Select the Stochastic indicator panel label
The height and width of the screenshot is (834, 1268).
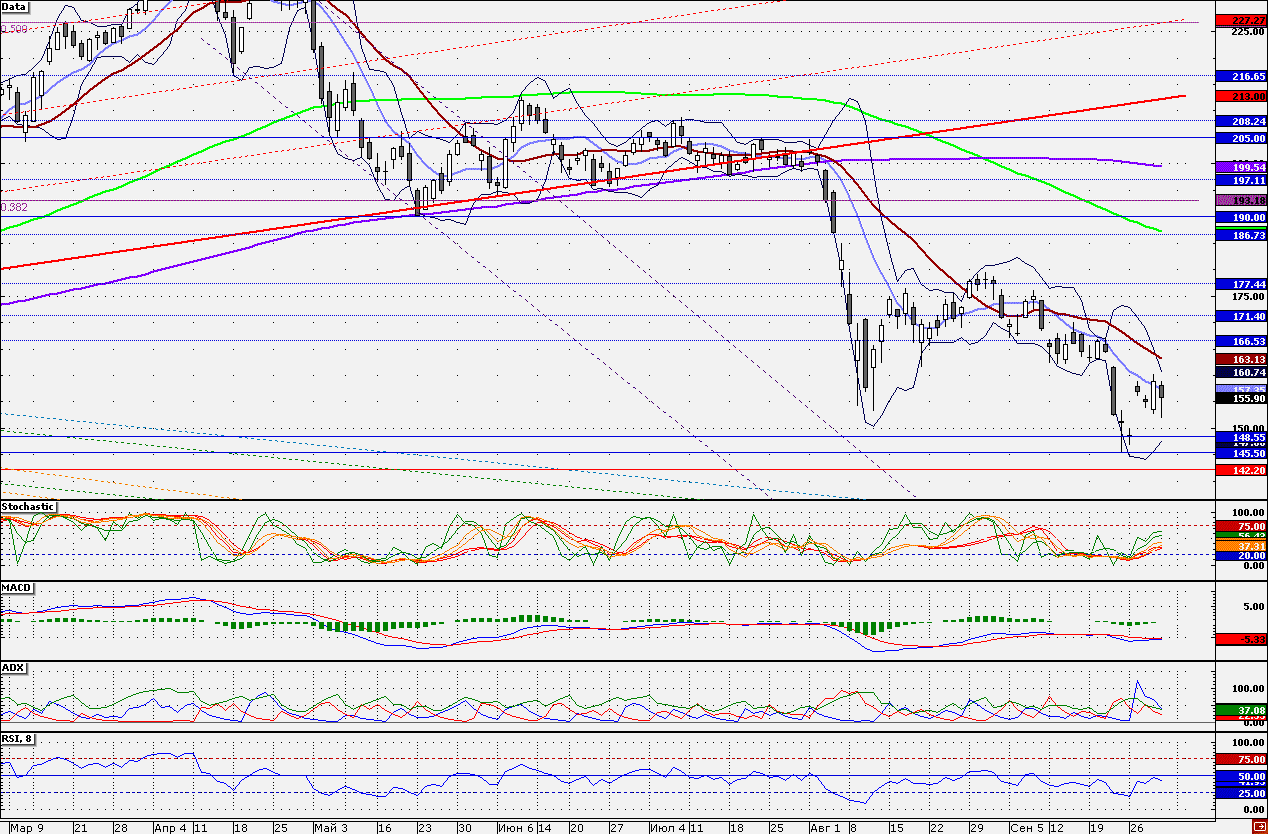coord(28,507)
